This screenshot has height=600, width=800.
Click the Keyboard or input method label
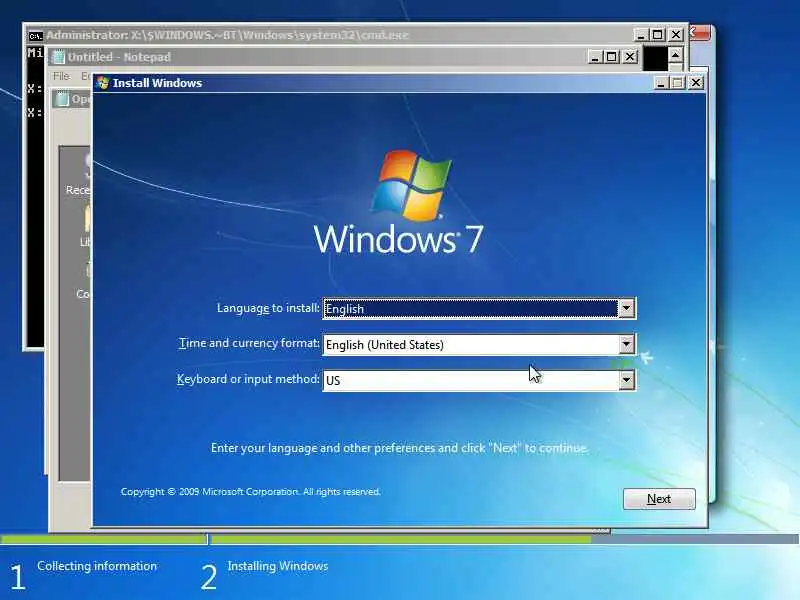point(248,379)
